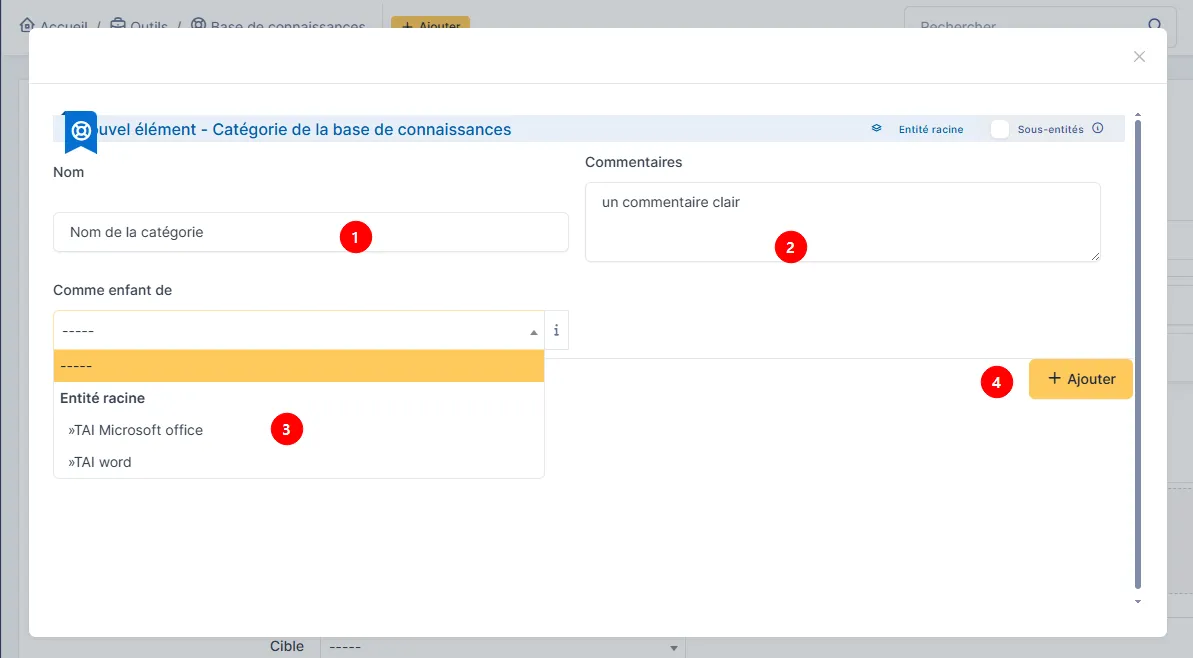Click the Sous-entités label
This screenshot has width=1193, height=658.
click(x=1050, y=129)
